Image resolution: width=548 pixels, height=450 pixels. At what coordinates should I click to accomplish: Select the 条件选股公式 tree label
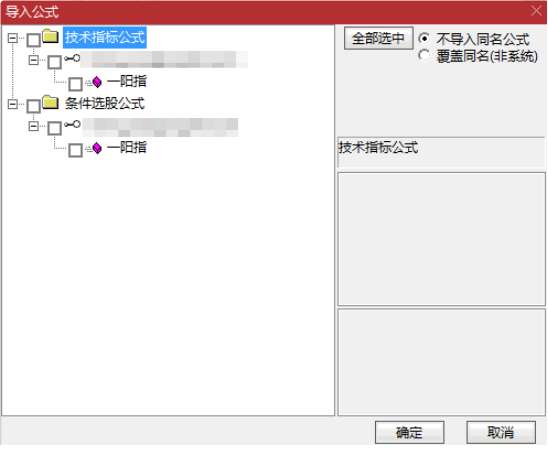(x=104, y=103)
